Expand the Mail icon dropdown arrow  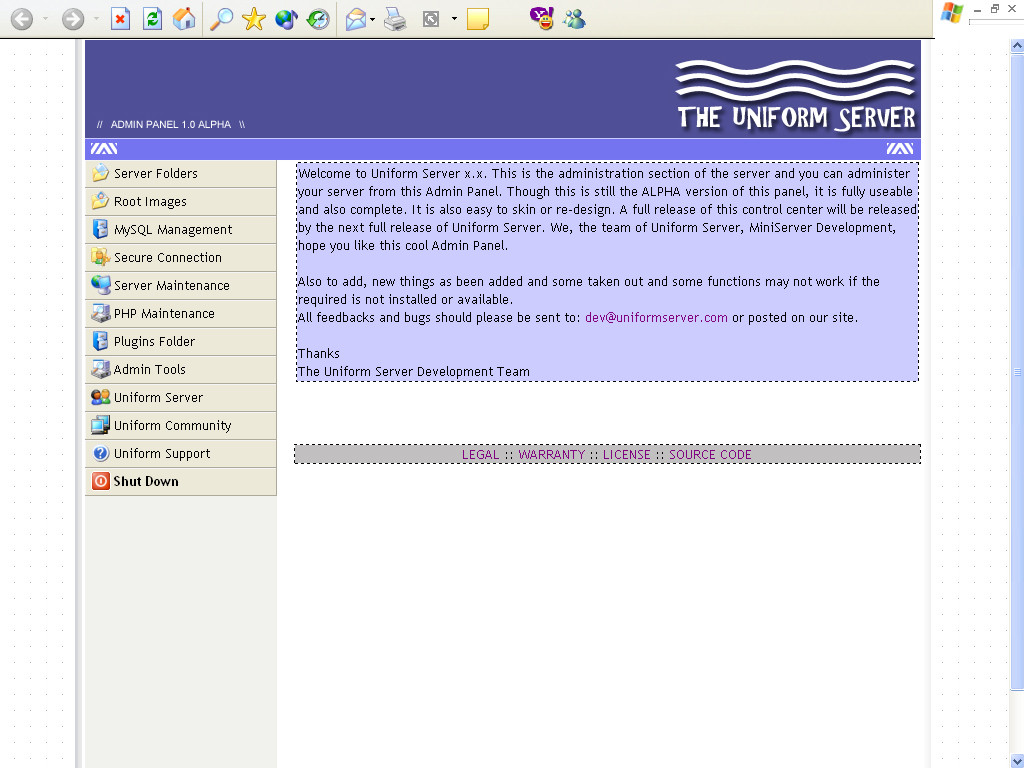click(372, 20)
